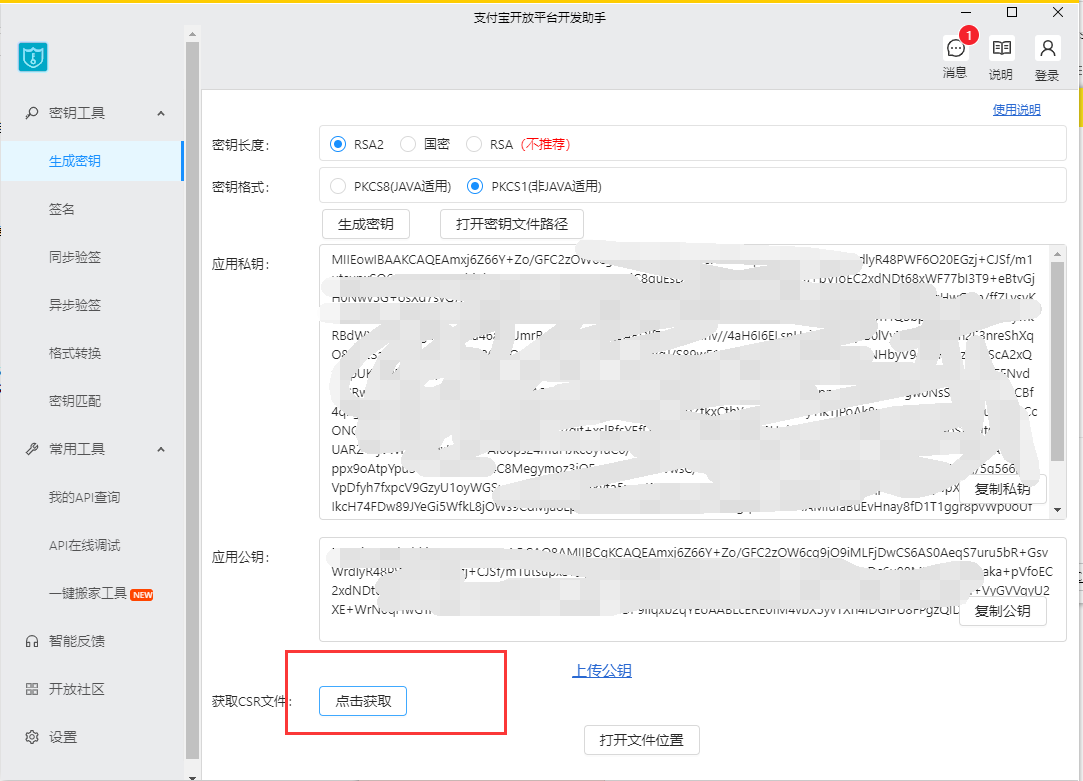Image resolution: width=1083 pixels, height=781 pixels.
Task: Collapse the 密钥工具 section chevron
Action: (161, 113)
